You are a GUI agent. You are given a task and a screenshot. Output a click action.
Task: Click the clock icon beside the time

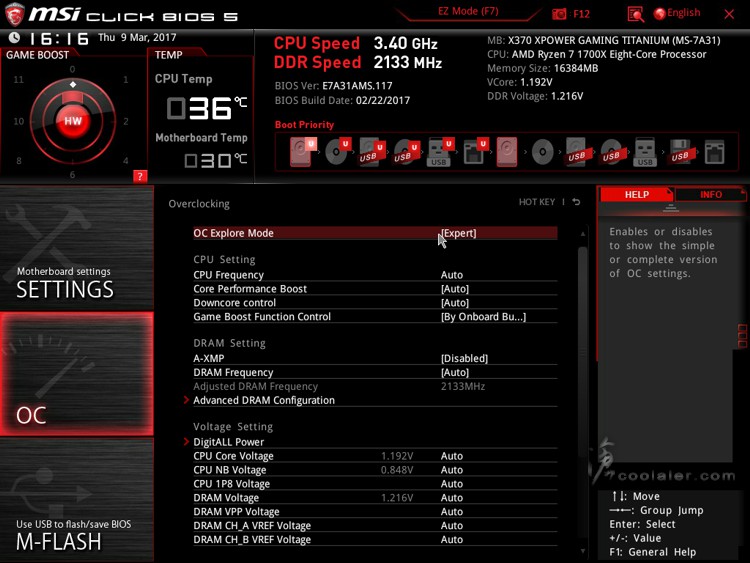[14, 38]
